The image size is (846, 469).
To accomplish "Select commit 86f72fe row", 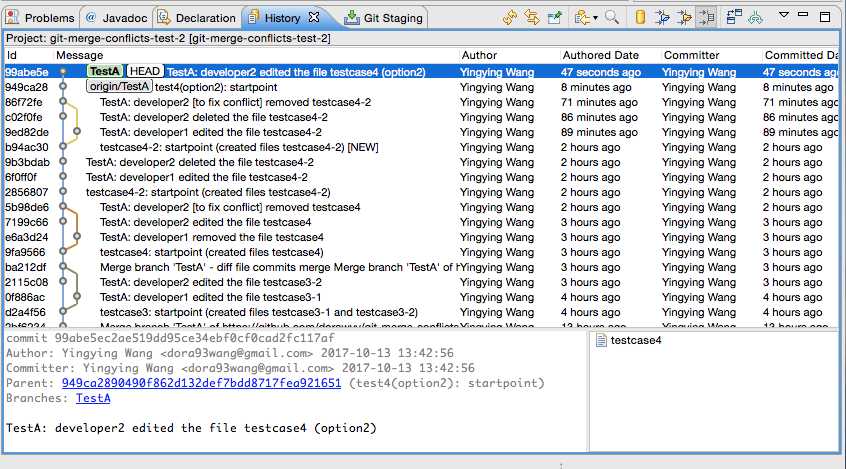I will [x=421, y=102].
